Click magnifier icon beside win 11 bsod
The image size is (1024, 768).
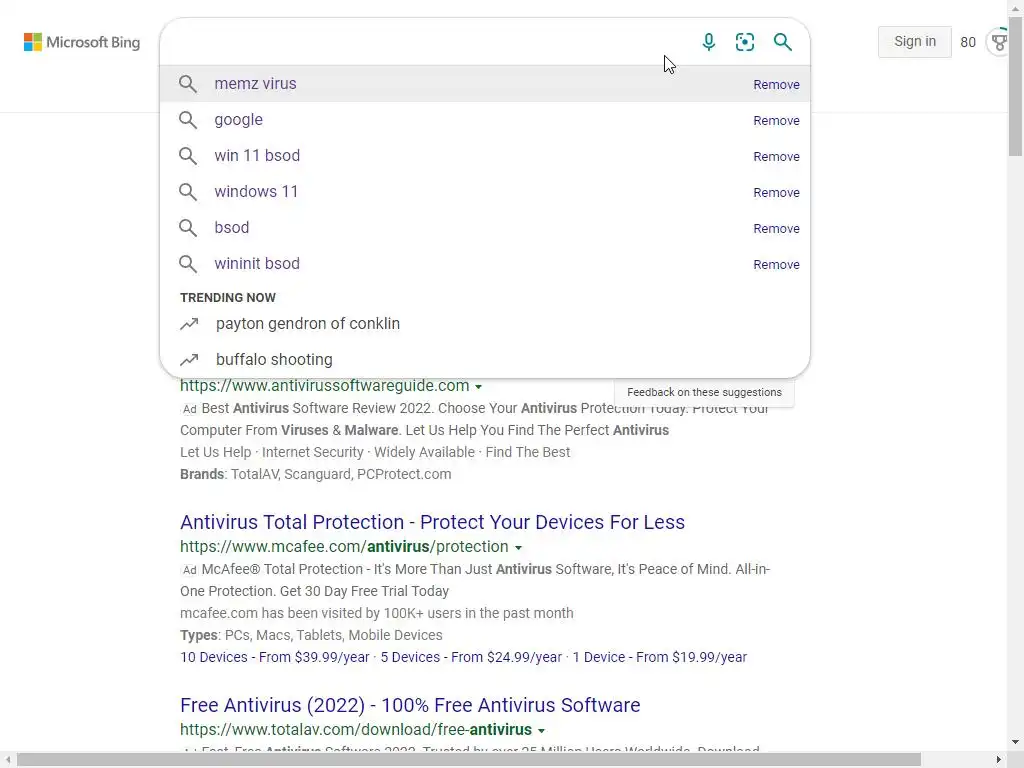point(187,155)
